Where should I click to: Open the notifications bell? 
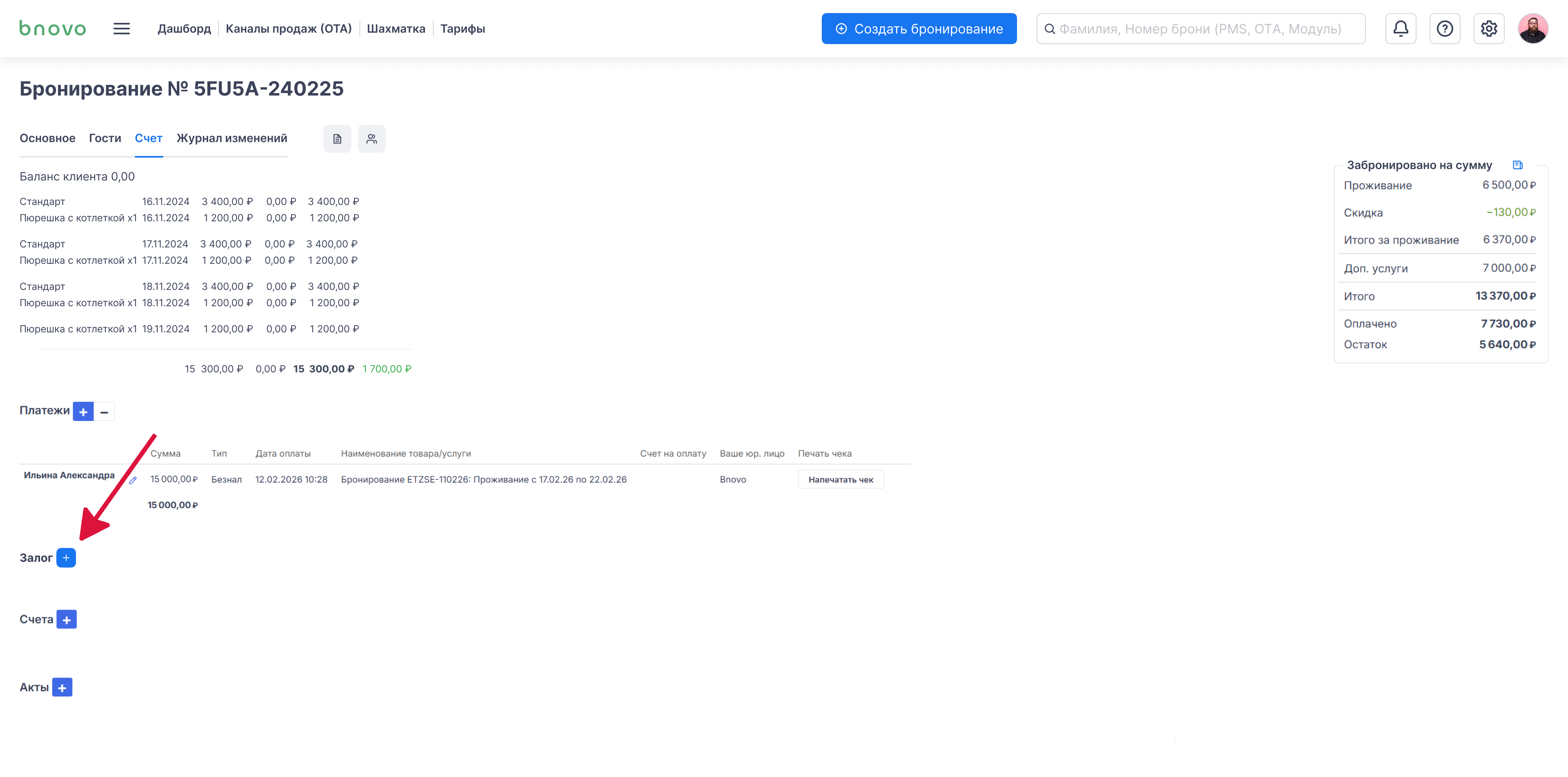point(1401,29)
